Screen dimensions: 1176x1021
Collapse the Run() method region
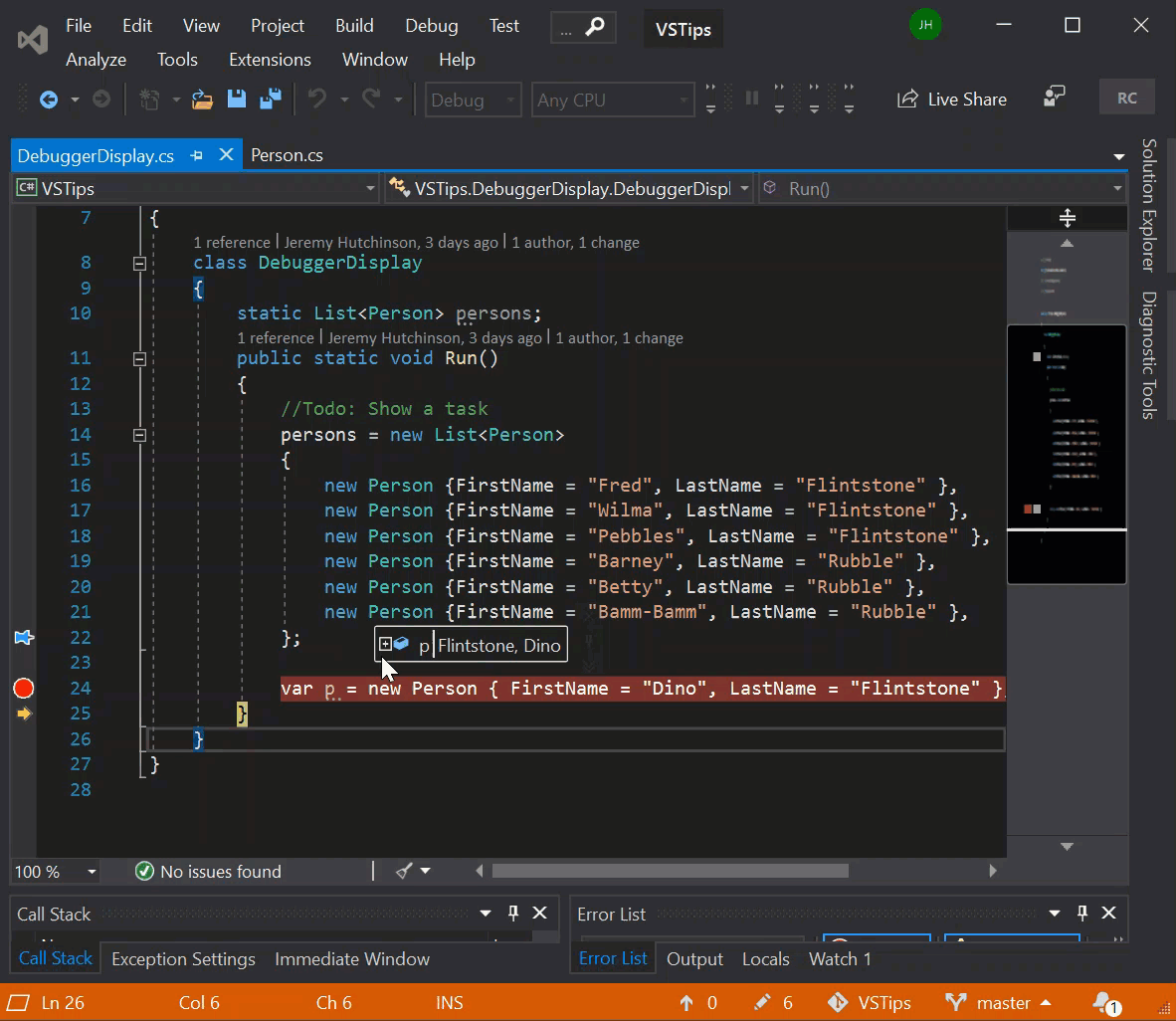point(139,359)
